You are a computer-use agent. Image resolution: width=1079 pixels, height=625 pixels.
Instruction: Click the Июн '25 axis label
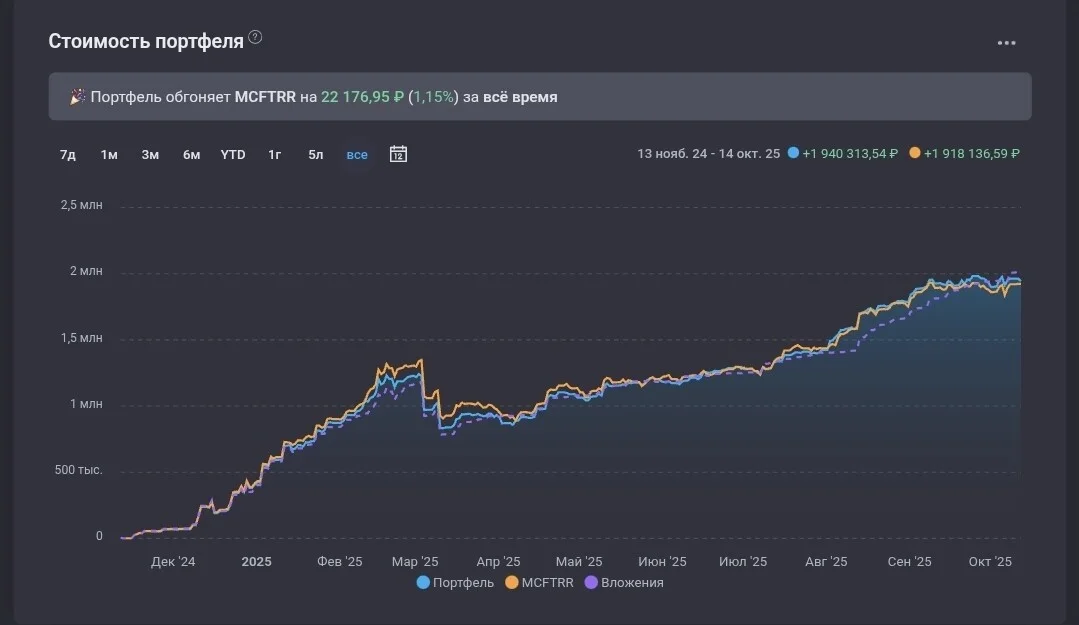point(662,562)
